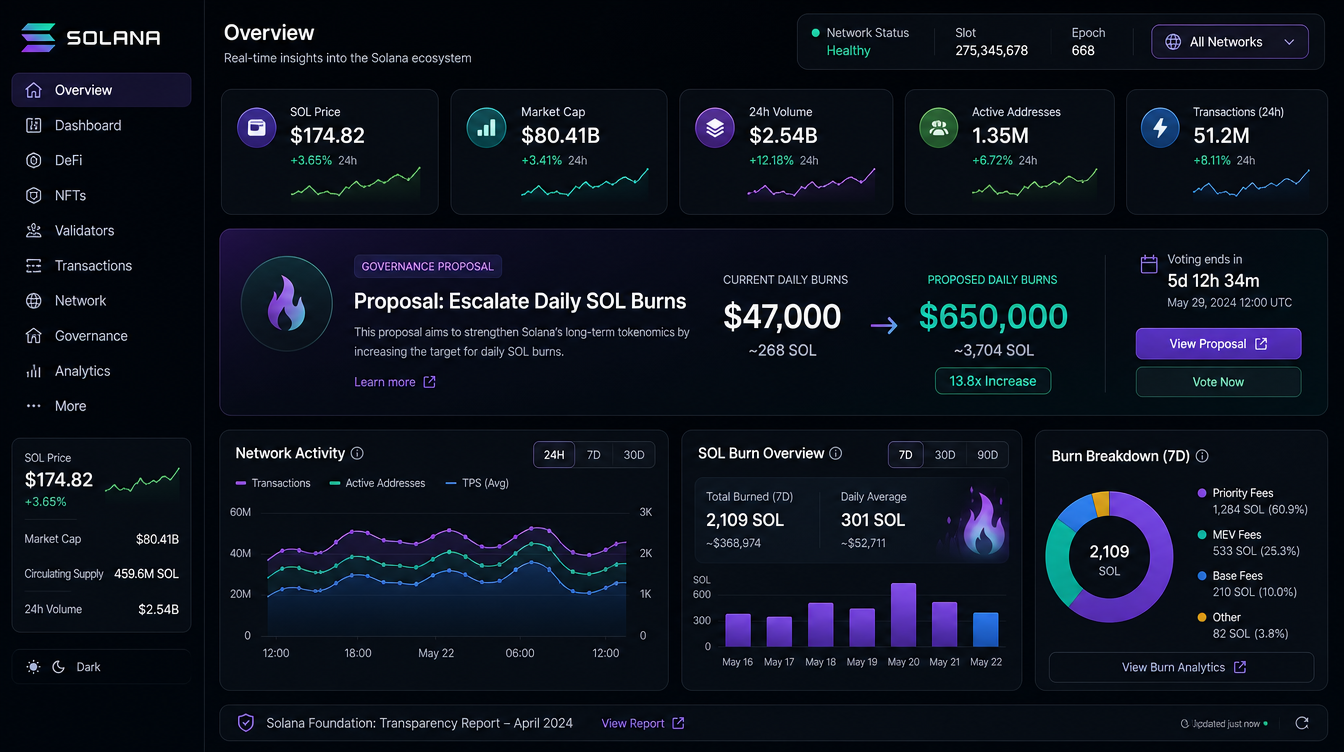
Task: Click the refresh icon in footer bar
Action: pos(1301,723)
